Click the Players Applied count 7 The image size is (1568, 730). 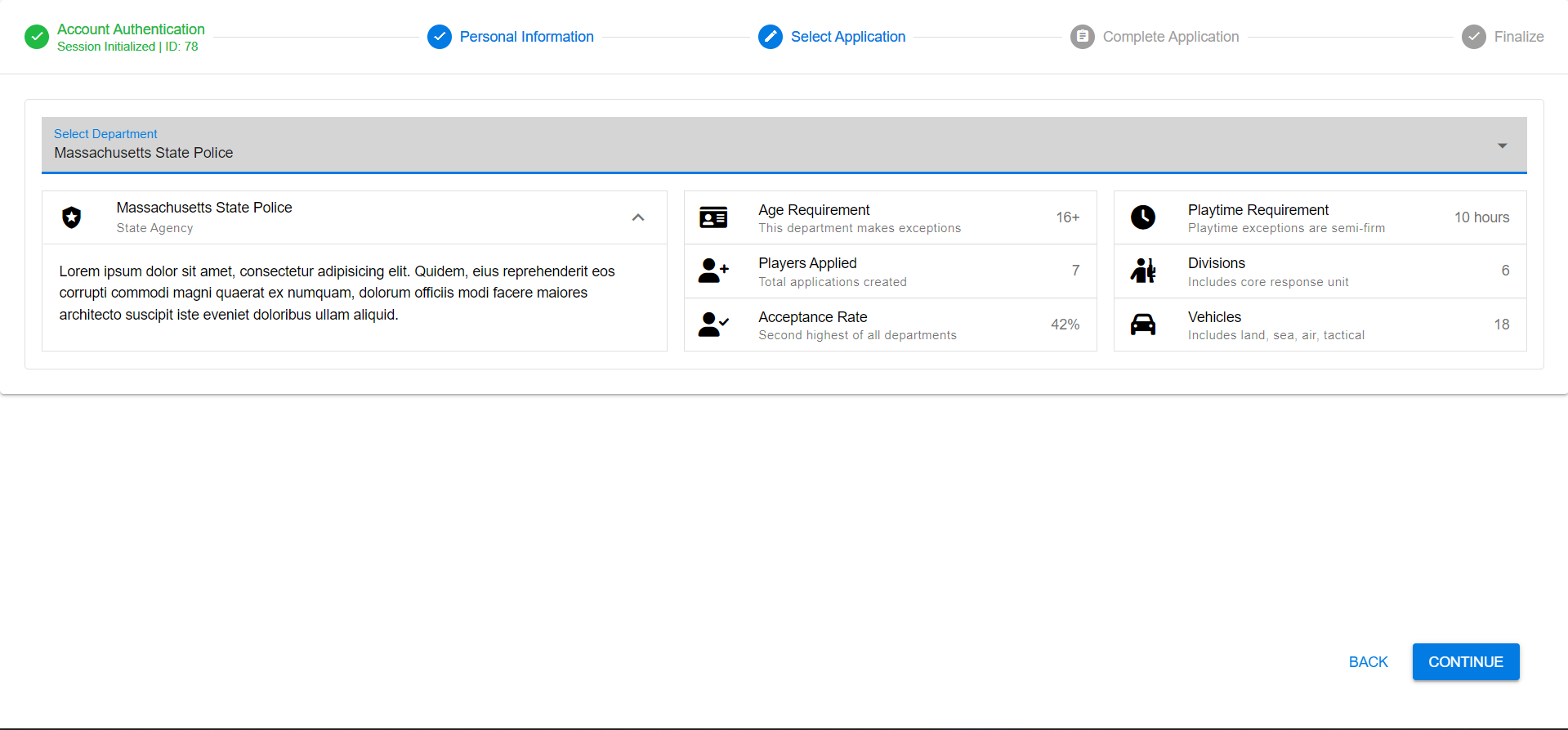(x=1075, y=271)
